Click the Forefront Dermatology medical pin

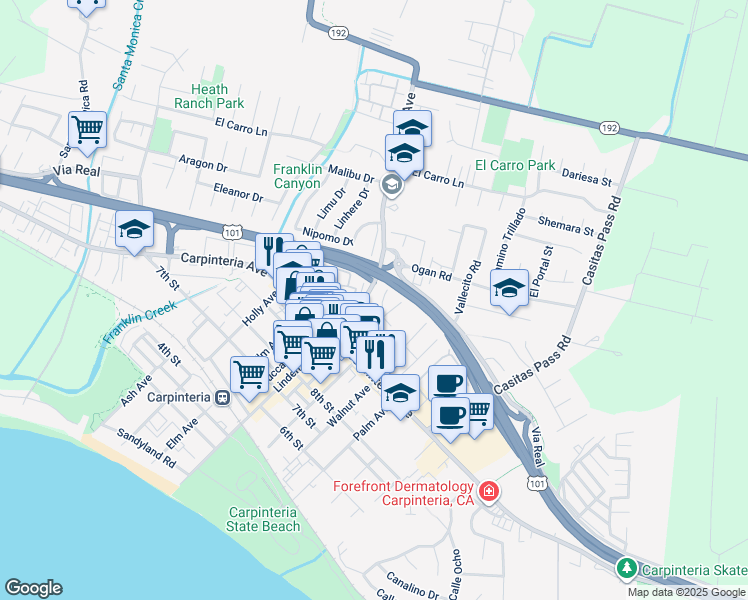point(488,491)
